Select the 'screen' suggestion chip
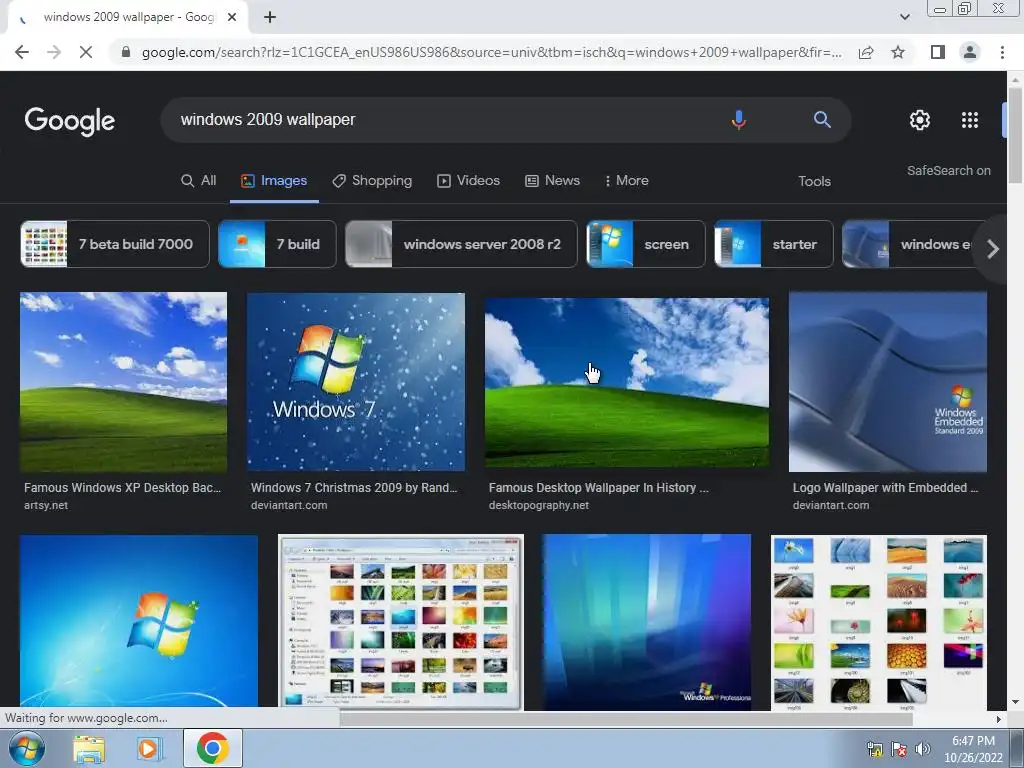1024x768 pixels. (646, 244)
